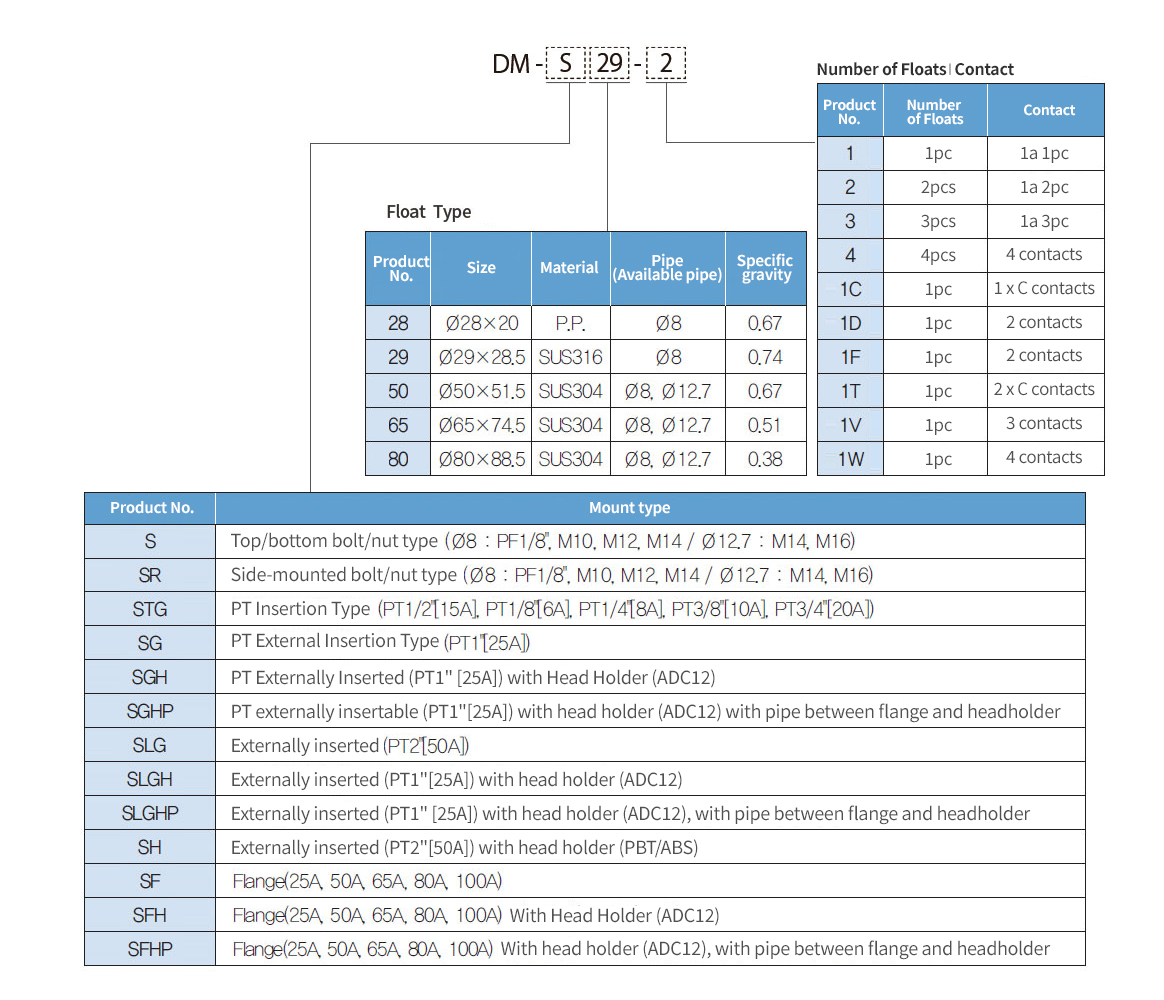The image size is (1164, 1000).
Task: Select the '2pcs' floats cell
Action: point(935,187)
